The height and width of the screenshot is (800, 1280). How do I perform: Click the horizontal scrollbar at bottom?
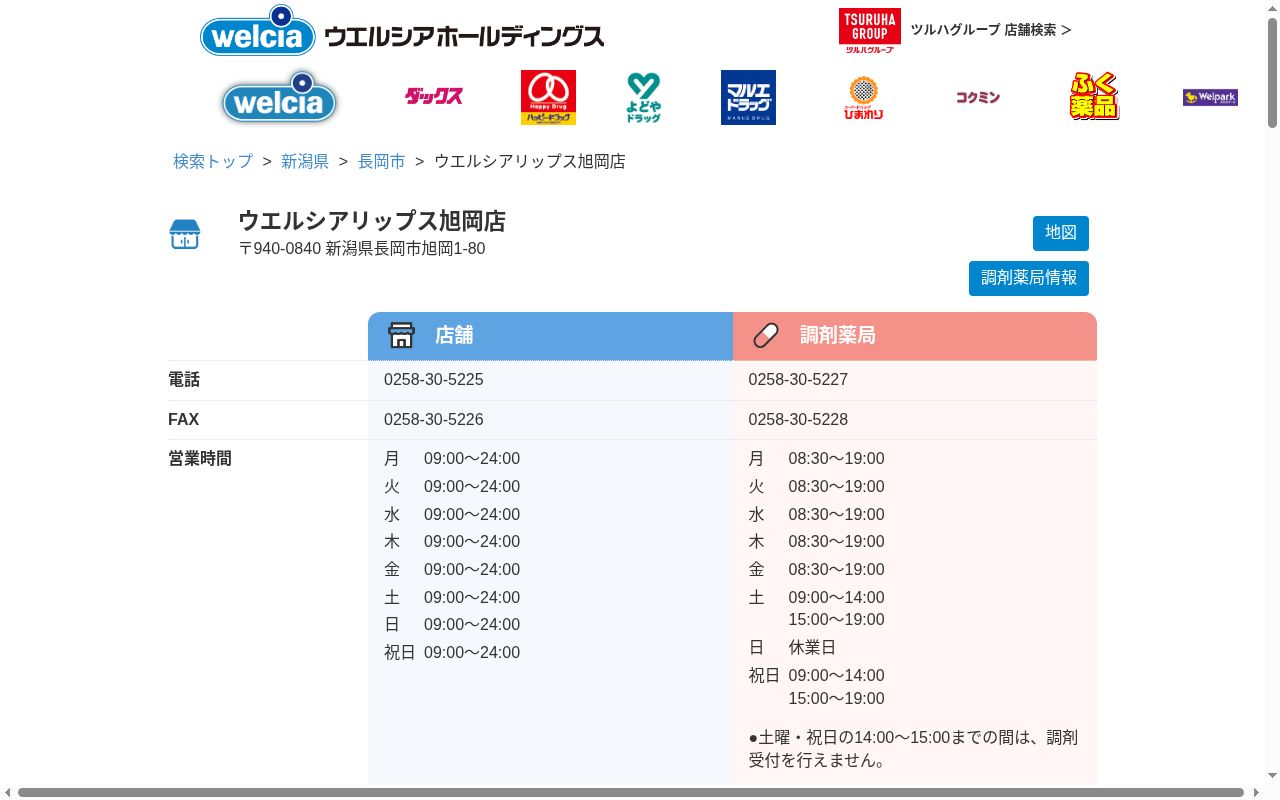(631, 792)
